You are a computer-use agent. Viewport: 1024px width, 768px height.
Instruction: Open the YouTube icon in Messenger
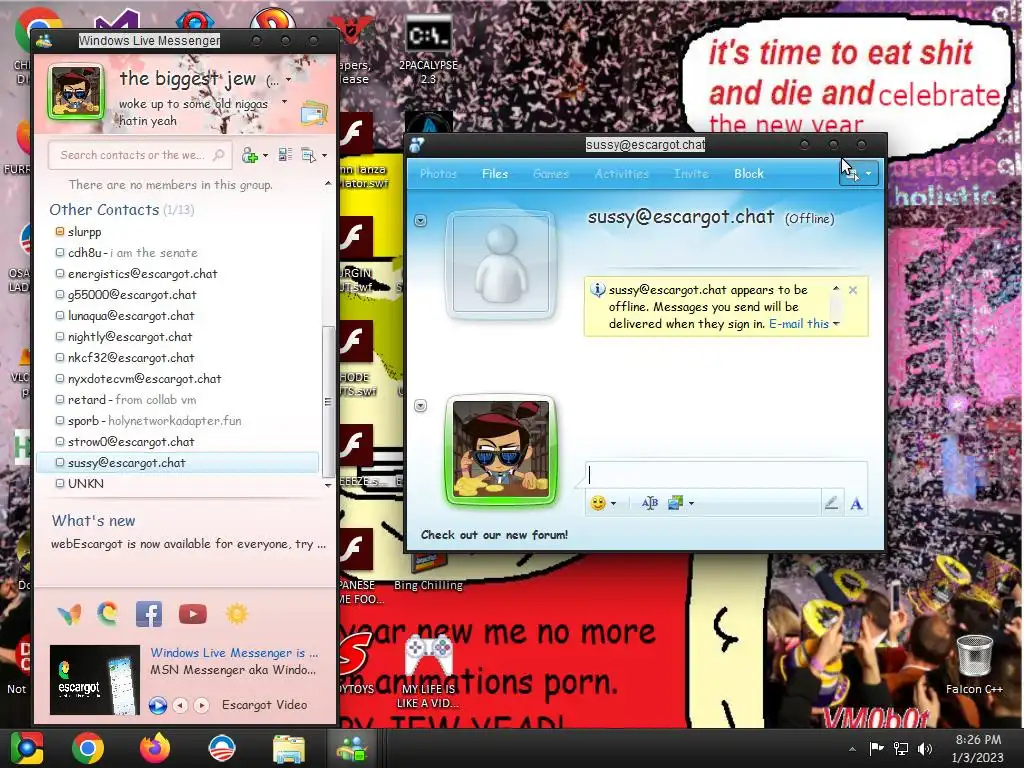(193, 614)
